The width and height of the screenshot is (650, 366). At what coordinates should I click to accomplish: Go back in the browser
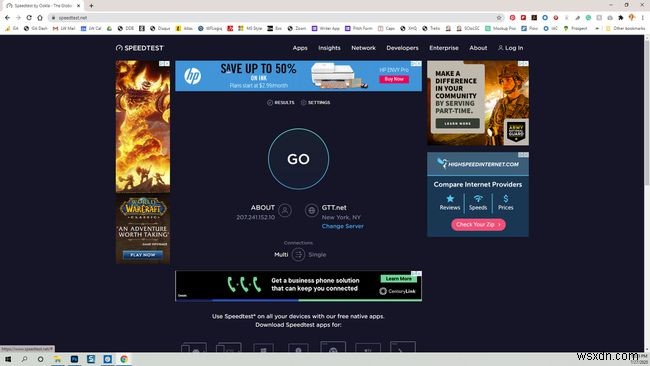(x=7, y=17)
